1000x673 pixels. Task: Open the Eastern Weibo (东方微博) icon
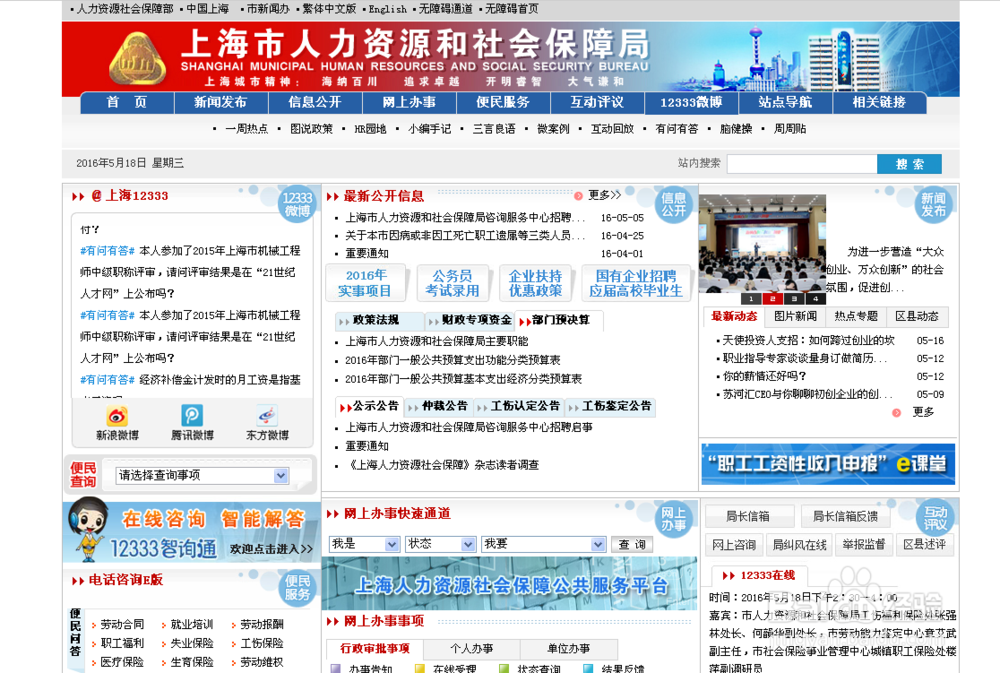pos(266,415)
